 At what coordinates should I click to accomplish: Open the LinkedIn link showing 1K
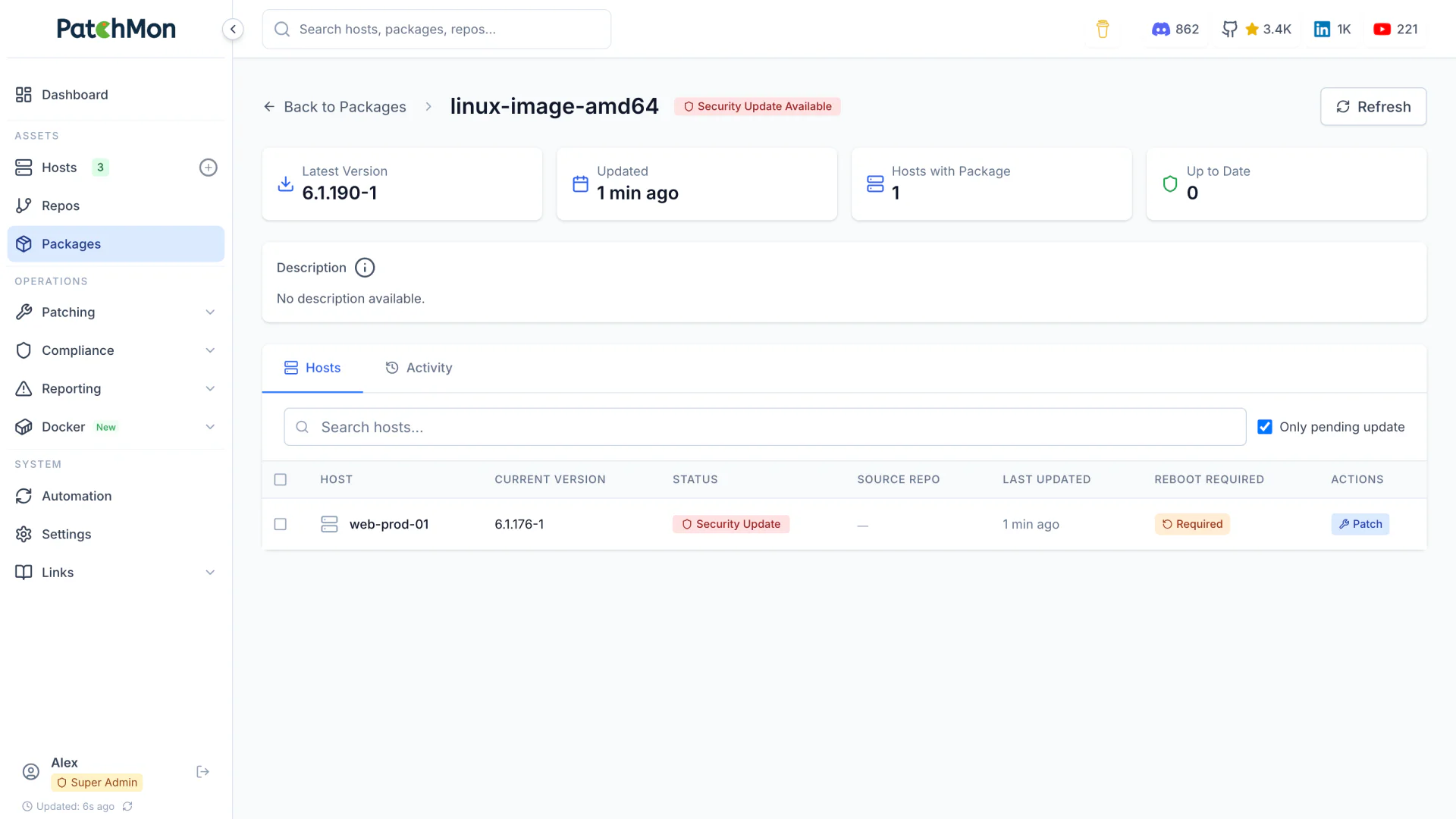(1332, 29)
